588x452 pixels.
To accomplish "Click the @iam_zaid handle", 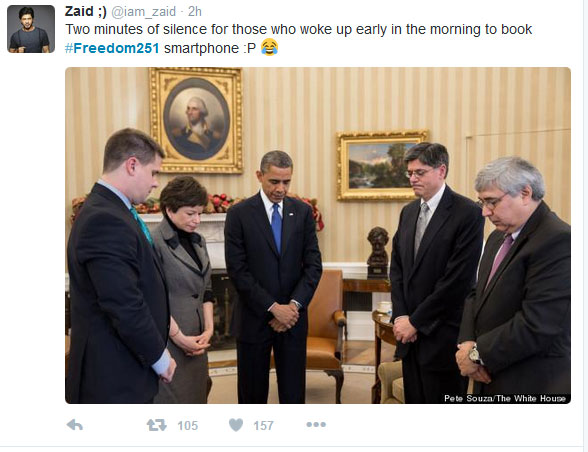I will coord(144,12).
